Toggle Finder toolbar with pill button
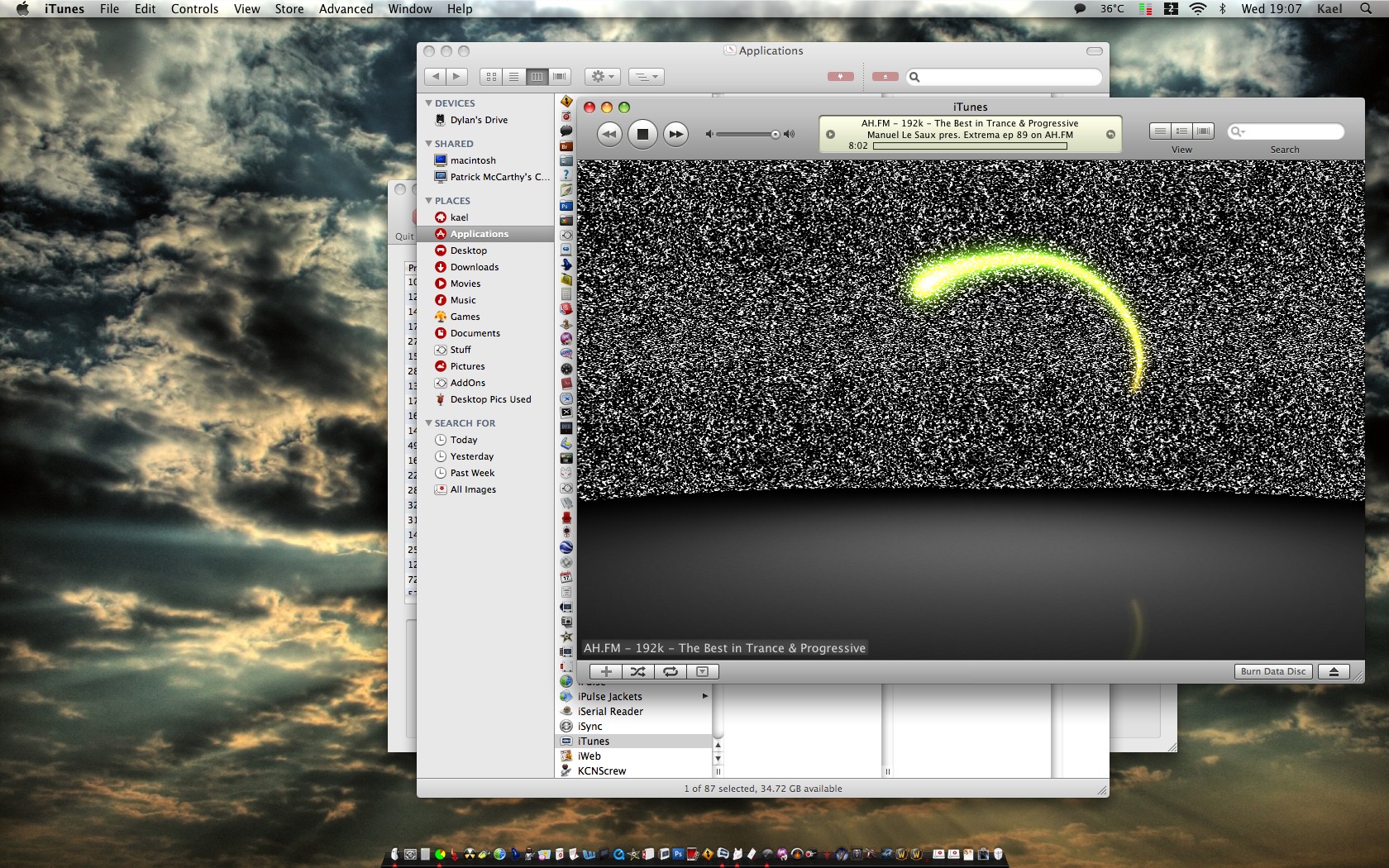This screenshot has width=1389, height=868. click(x=1095, y=51)
